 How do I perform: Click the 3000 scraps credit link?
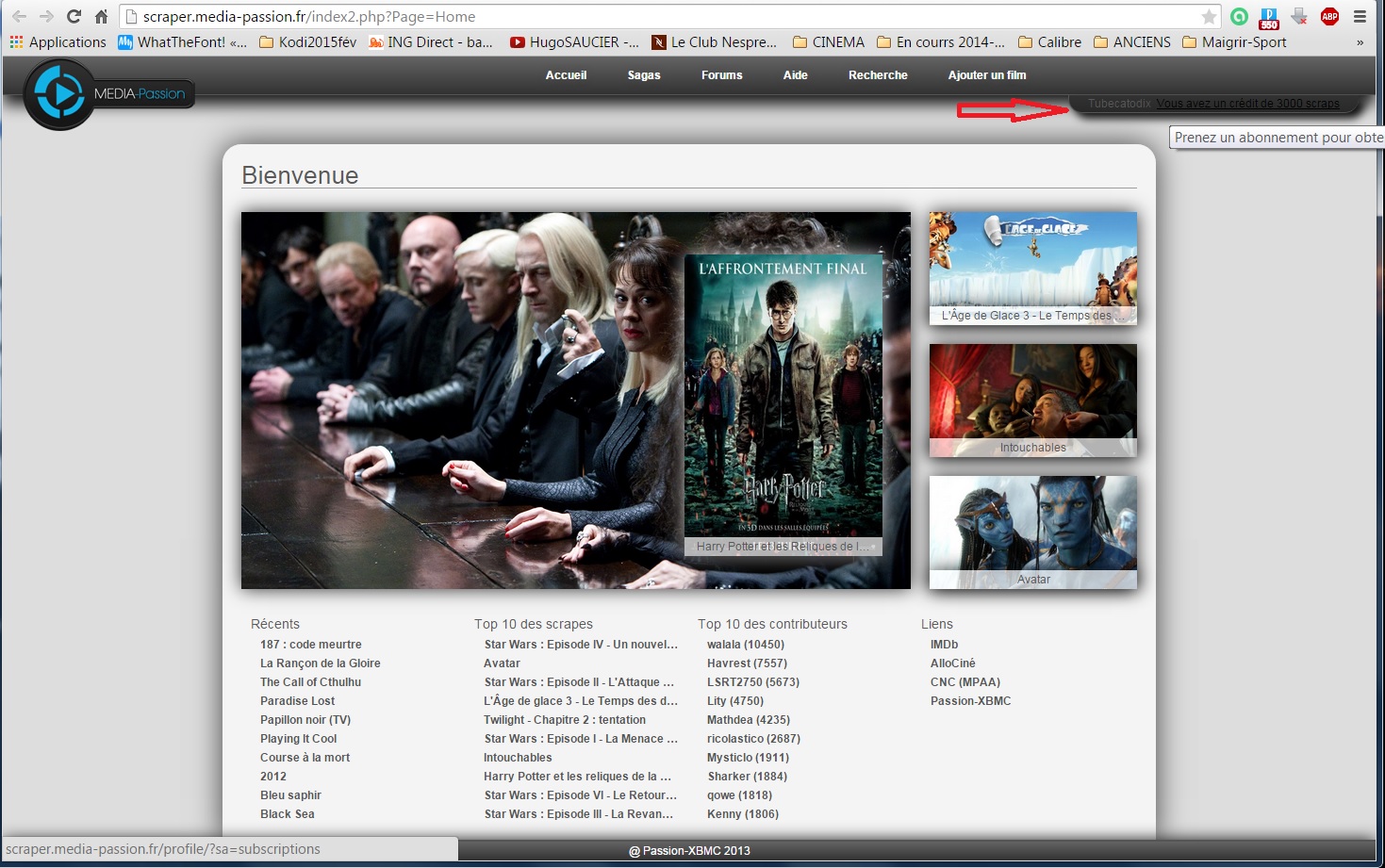click(x=1248, y=104)
